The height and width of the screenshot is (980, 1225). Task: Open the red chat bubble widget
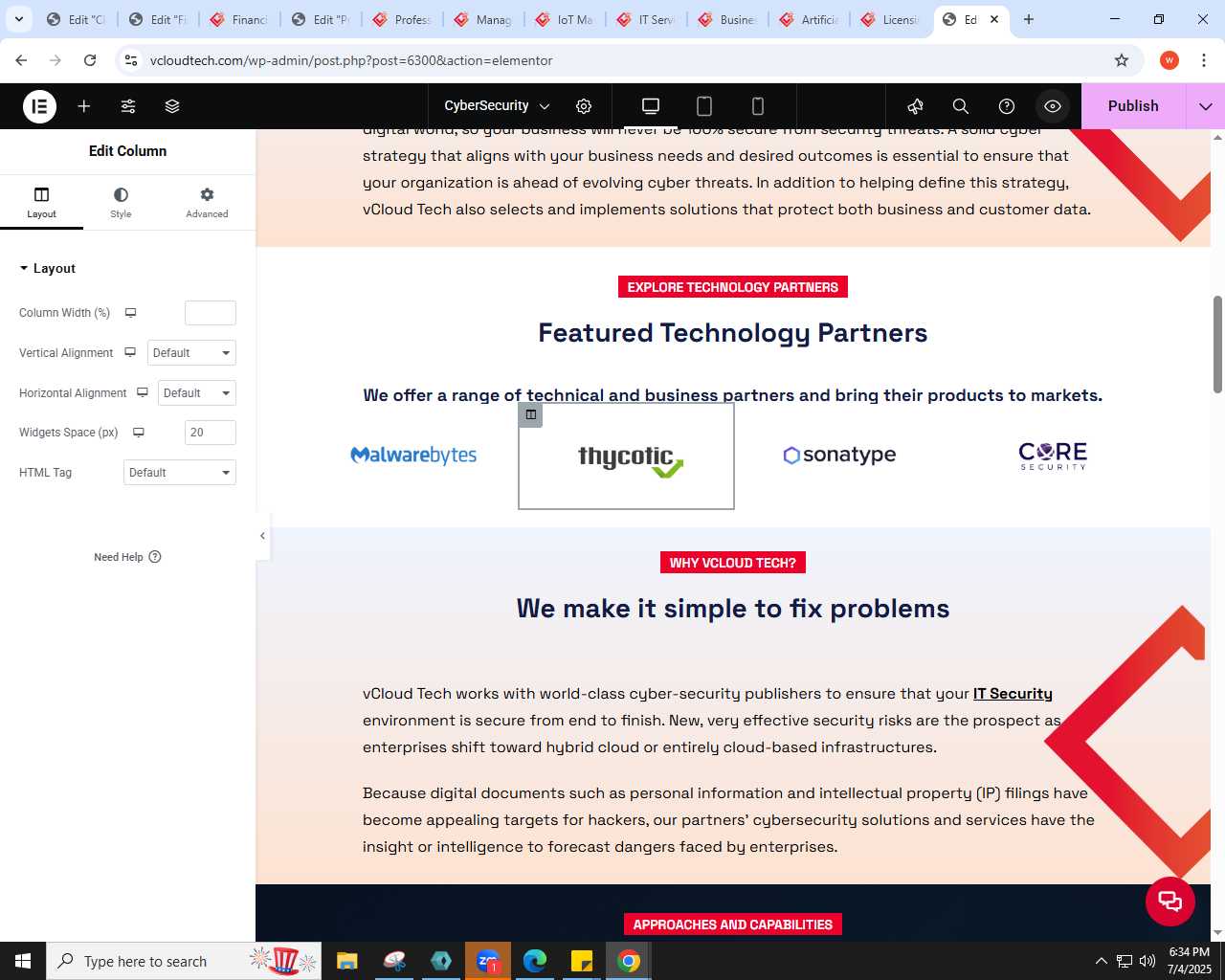[1170, 902]
